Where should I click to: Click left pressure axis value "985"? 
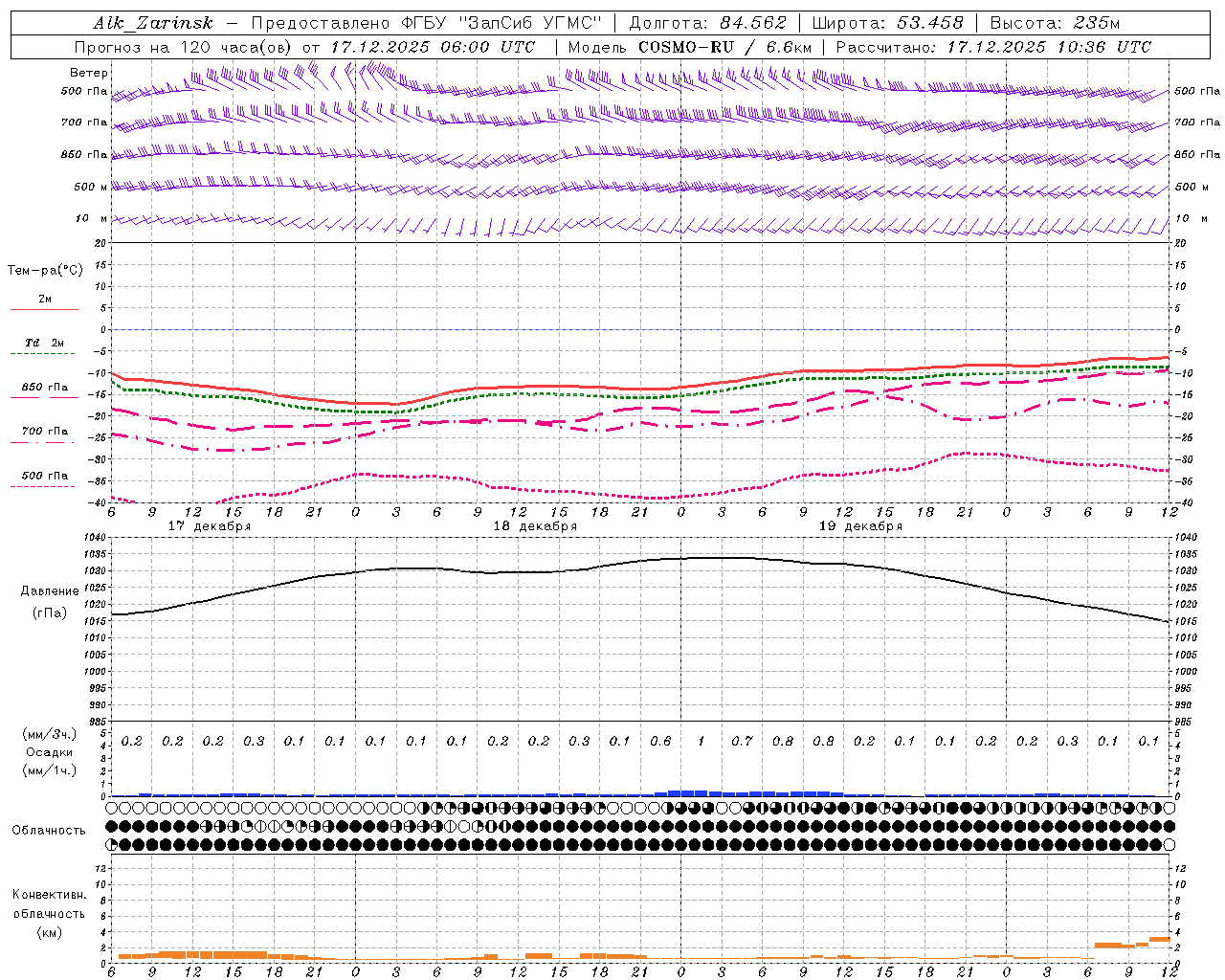coord(97,722)
